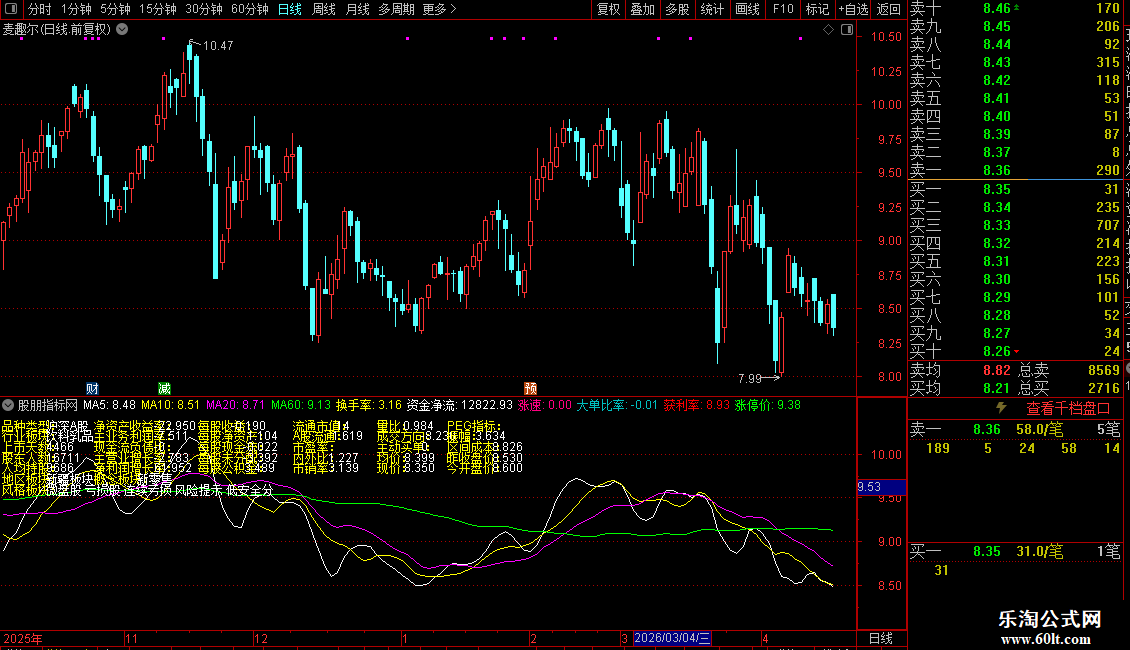This screenshot has width=1130, height=650.
Task: Click the 总买 2716 value
Action: click(1103, 388)
